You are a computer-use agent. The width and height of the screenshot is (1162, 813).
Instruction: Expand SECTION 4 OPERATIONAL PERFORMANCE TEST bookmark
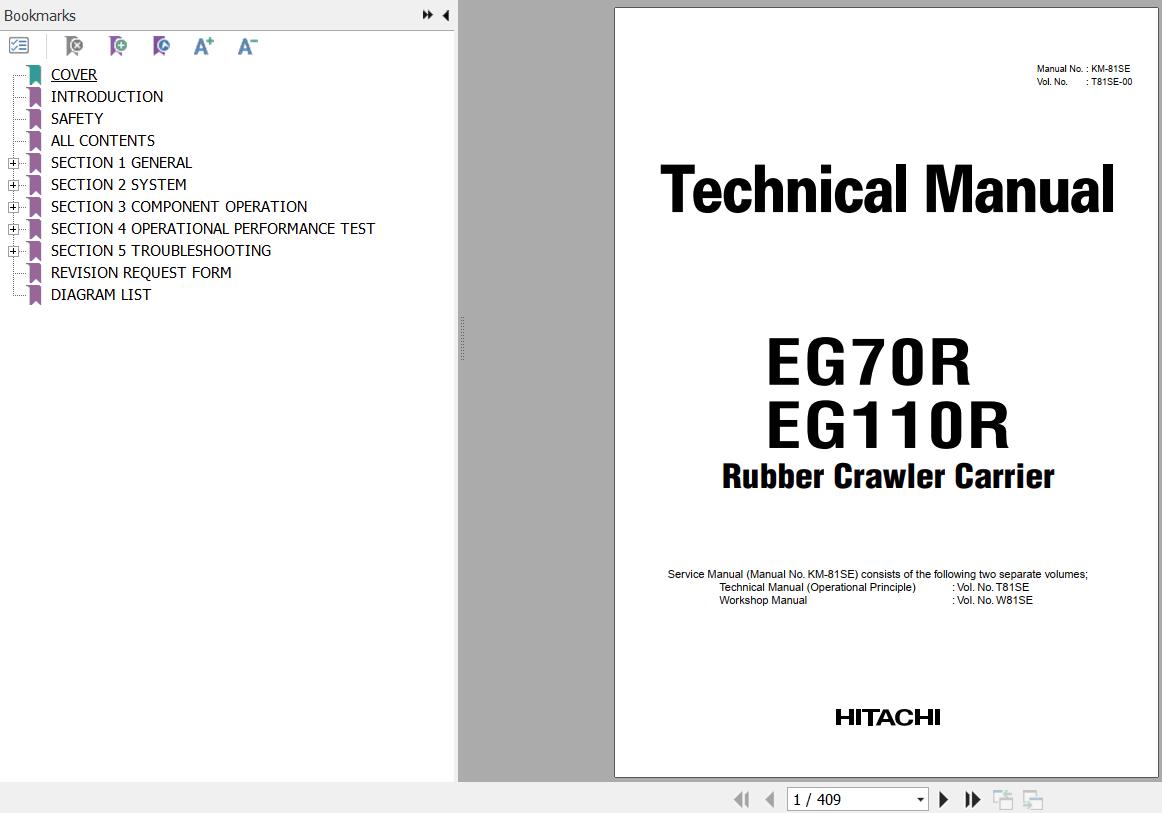[13, 229]
